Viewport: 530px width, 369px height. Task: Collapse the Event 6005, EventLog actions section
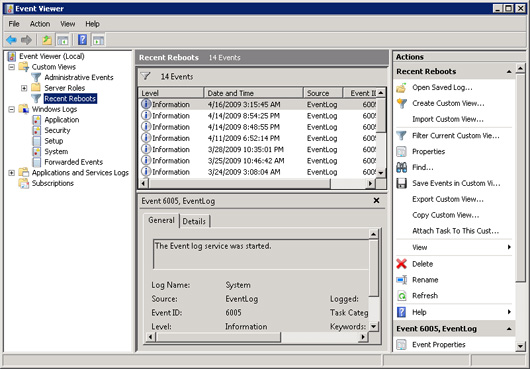click(x=509, y=329)
